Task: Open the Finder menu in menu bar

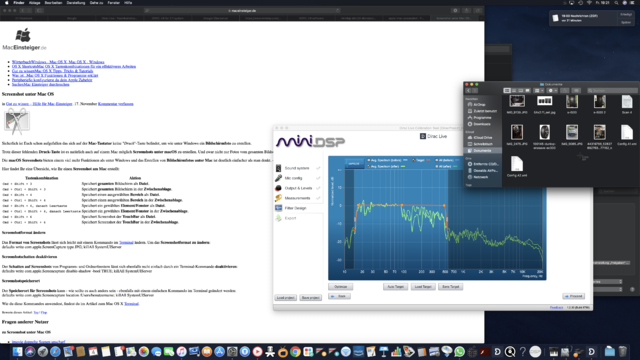Action: [x=19, y=2]
